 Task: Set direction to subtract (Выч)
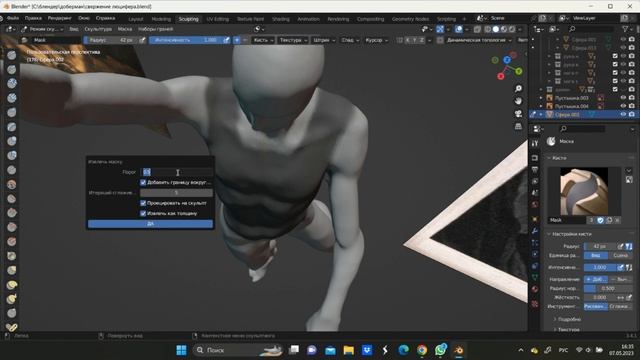point(620,279)
